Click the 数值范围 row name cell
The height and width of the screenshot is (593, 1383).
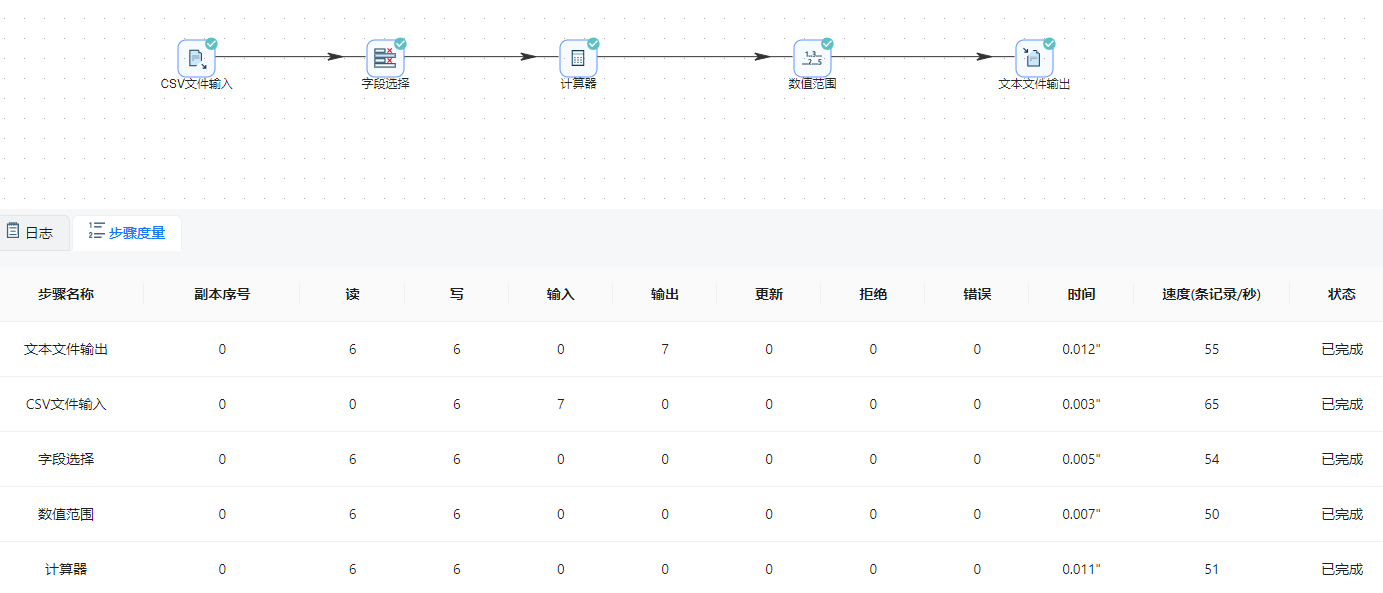pyautogui.click(x=66, y=514)
